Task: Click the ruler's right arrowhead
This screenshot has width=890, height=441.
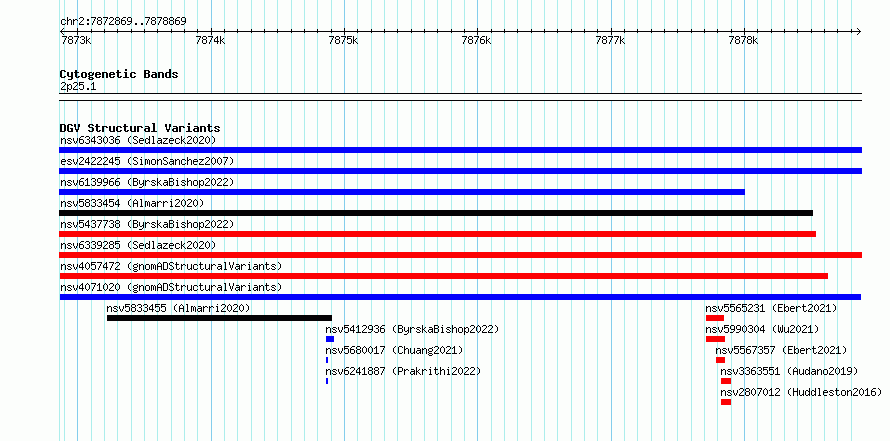Action: pyautogui.click(x=858, y=31)
